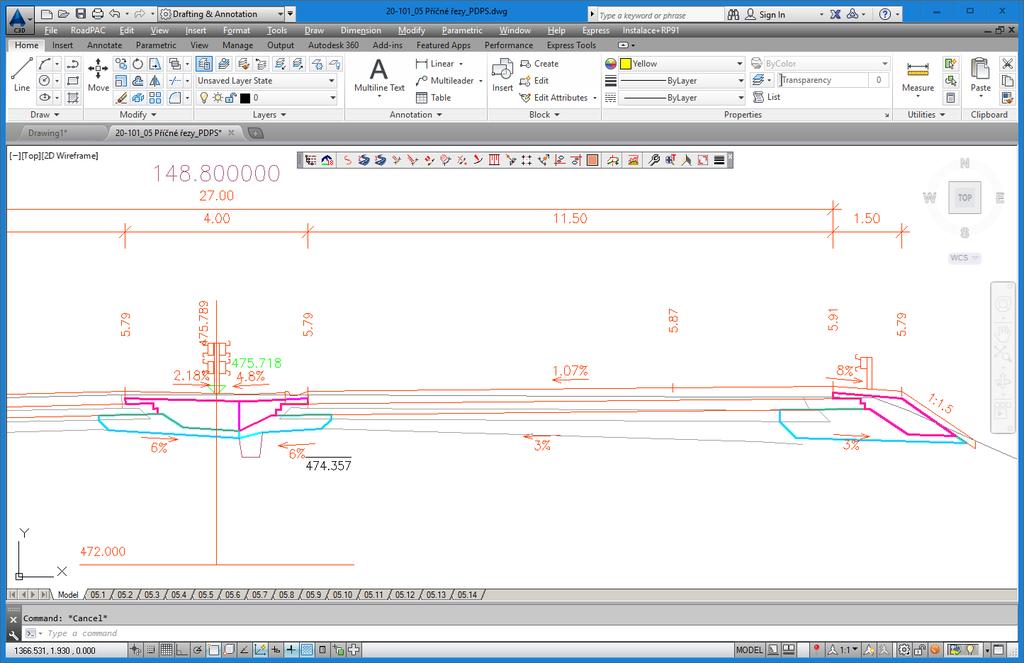Click the Erase tool icon
Screen dimensions: 1024x663
click(121, 98)
